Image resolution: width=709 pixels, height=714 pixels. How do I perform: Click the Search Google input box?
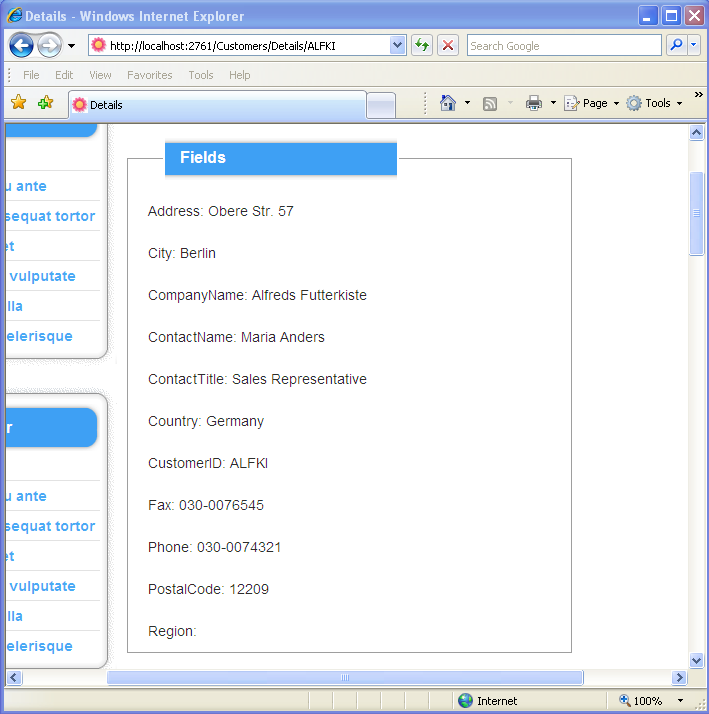[x=564, y=46]
